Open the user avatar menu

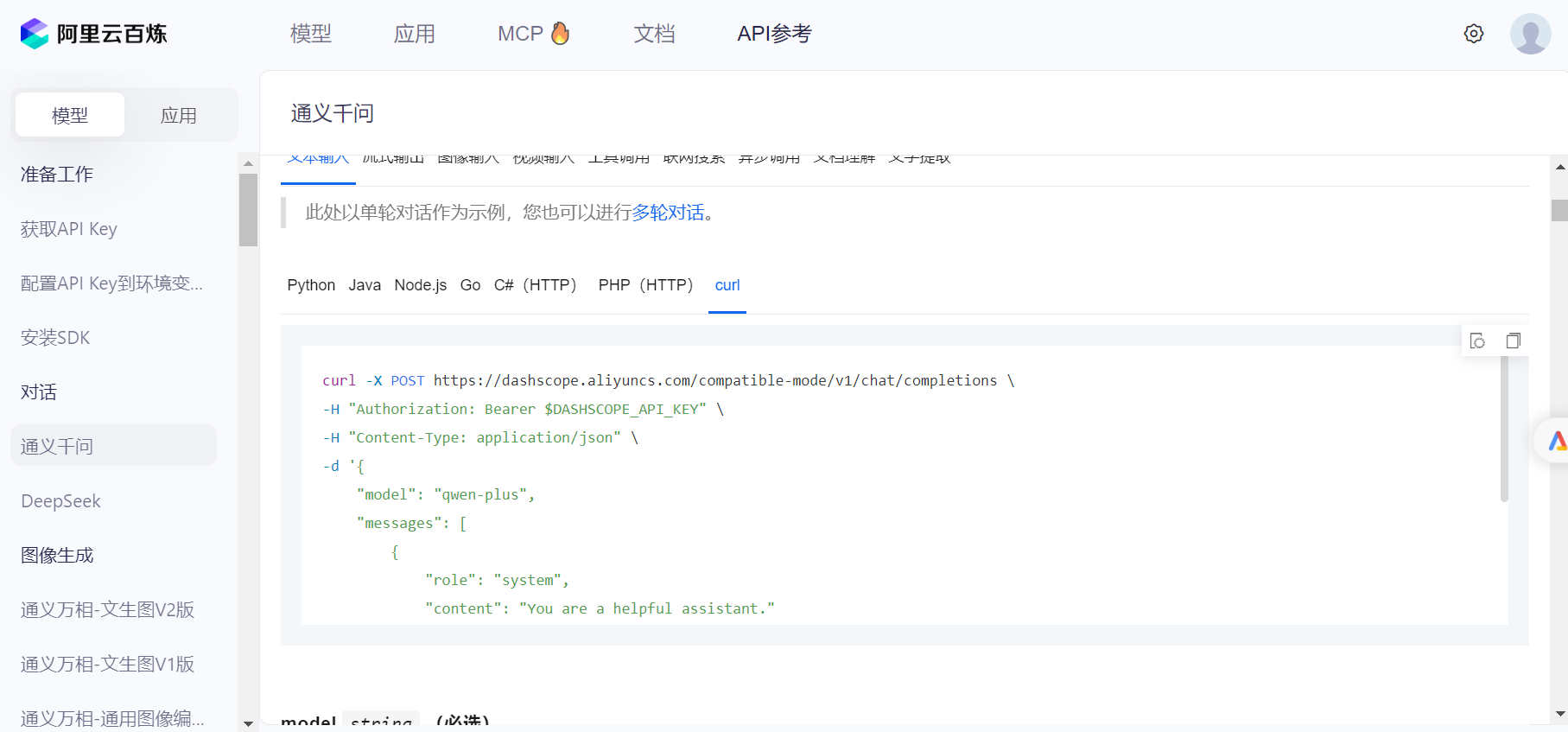(x=1530, y=34)
